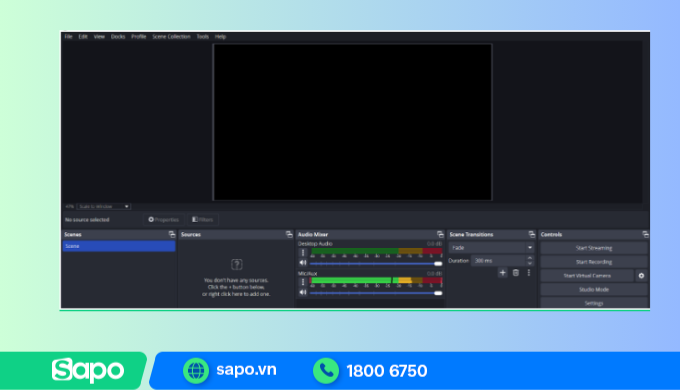
Task: Open transition properties three-dot icon
Action: point(529,273)
